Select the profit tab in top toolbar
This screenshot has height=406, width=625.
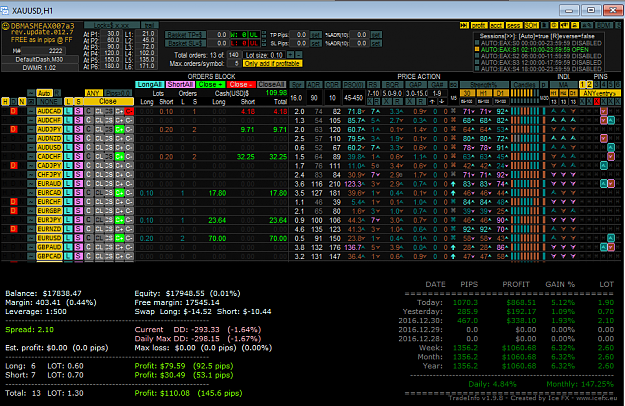pyautogui.click(x=479, y=25)
